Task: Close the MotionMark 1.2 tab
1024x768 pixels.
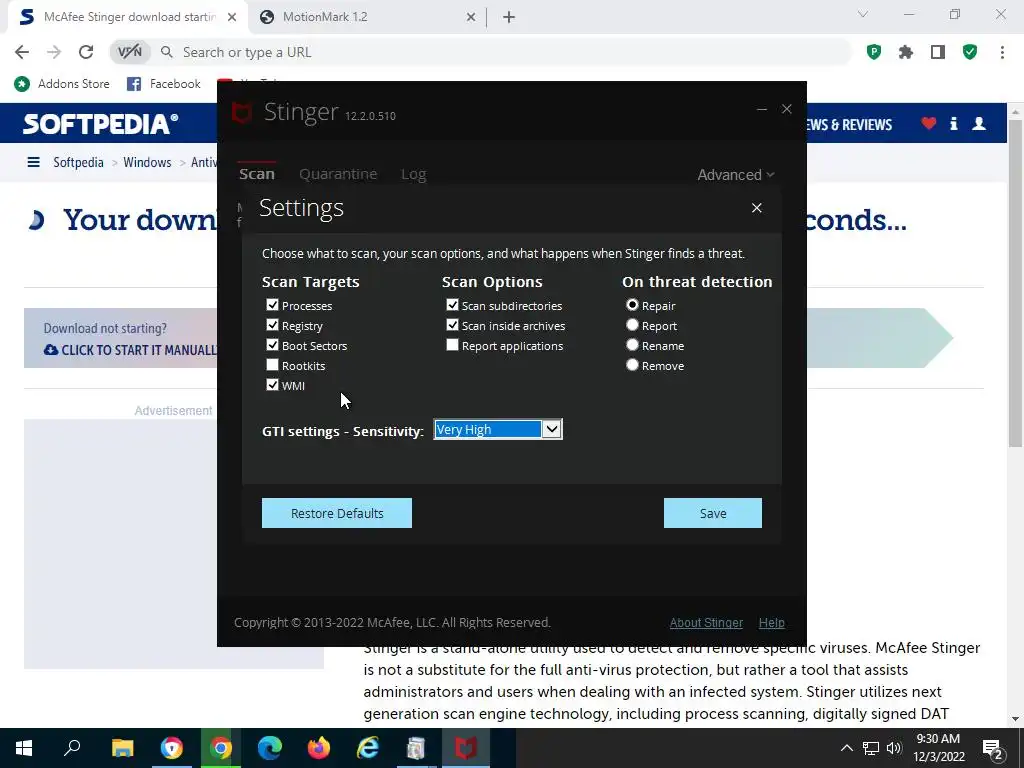Action: tap(470, 18)
